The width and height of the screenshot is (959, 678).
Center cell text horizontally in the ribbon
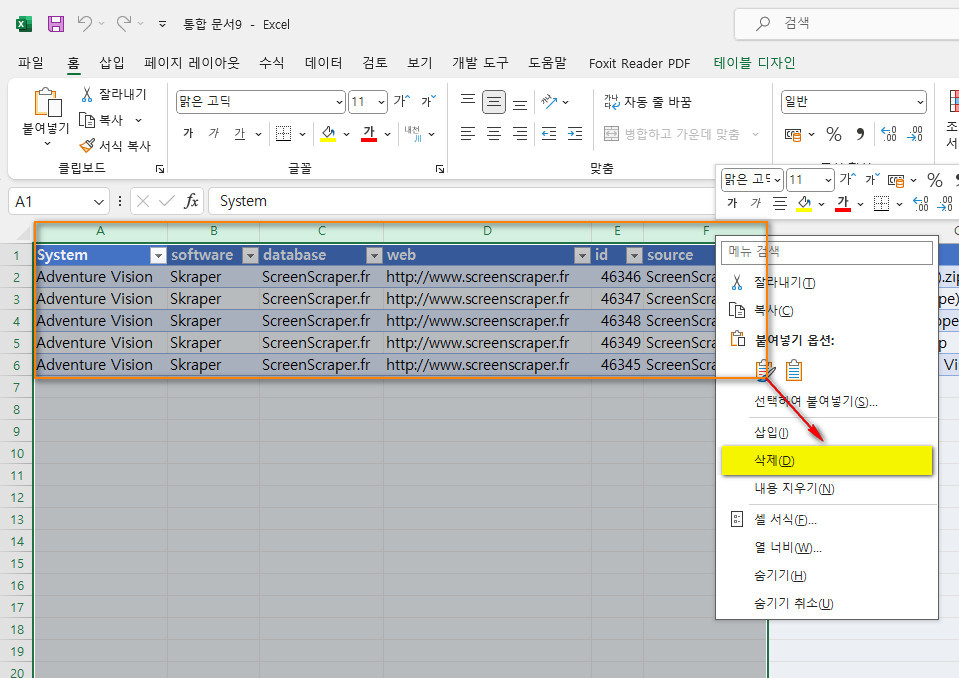pos(494,133)
